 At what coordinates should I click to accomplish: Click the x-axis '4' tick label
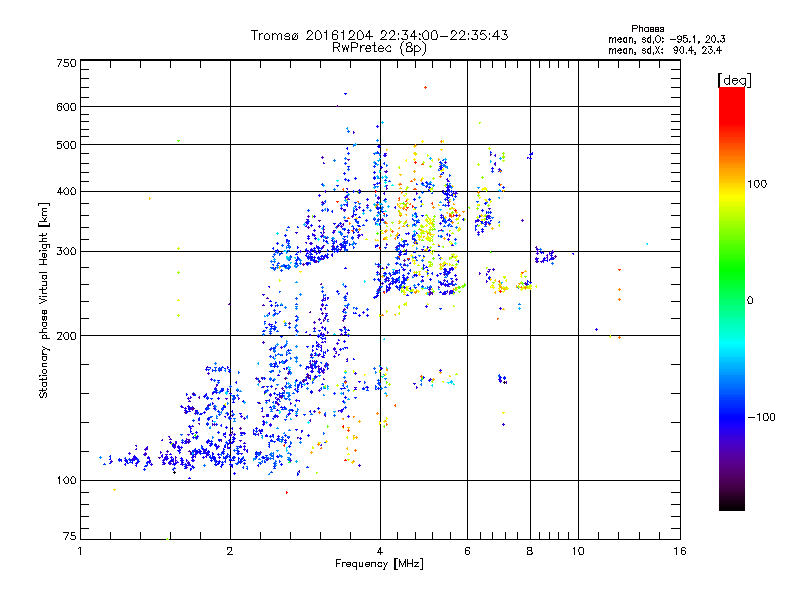[380, 551]
